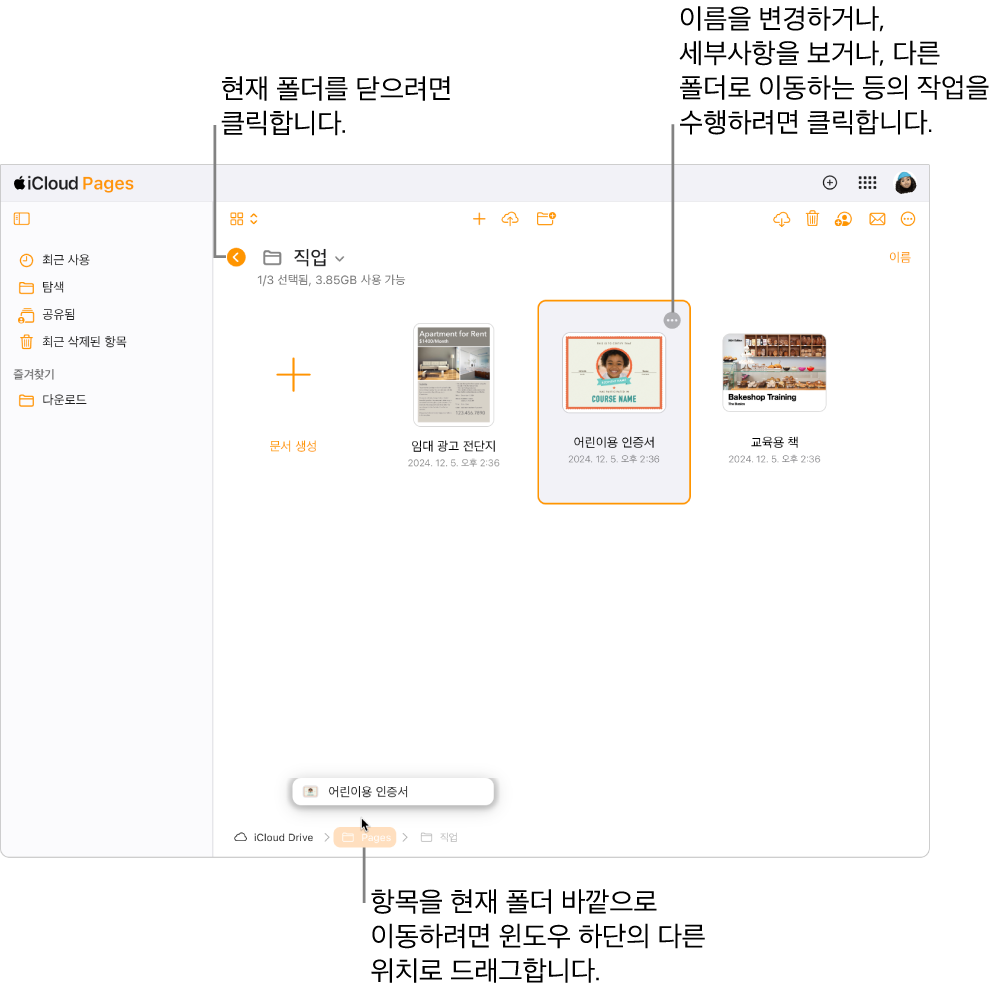Screen dimensions: 1003x990
Task: Click the 임대 광고 전단지 file name
Action: [x=454, y=446]
